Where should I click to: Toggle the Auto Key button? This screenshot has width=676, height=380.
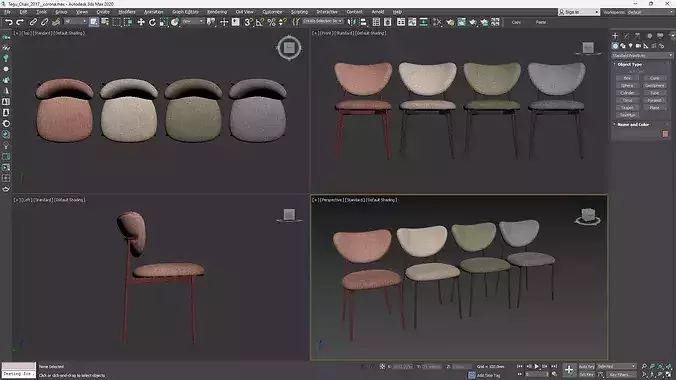[587, 366]
